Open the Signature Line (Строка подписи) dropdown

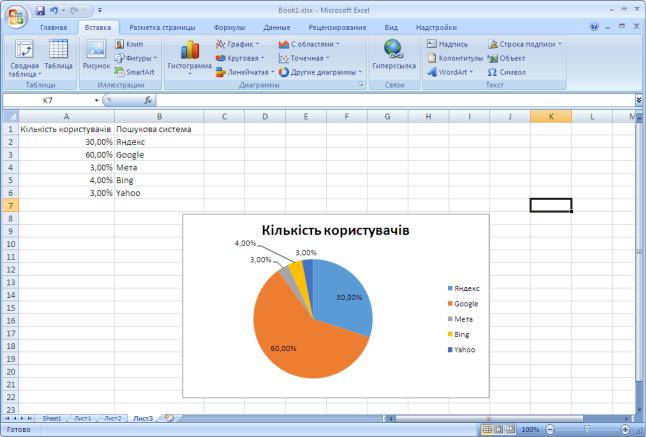[x=525, y=44]
